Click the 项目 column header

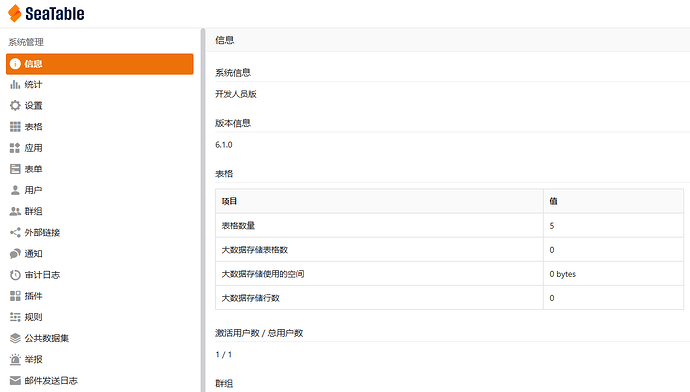(x=379, y=201)
